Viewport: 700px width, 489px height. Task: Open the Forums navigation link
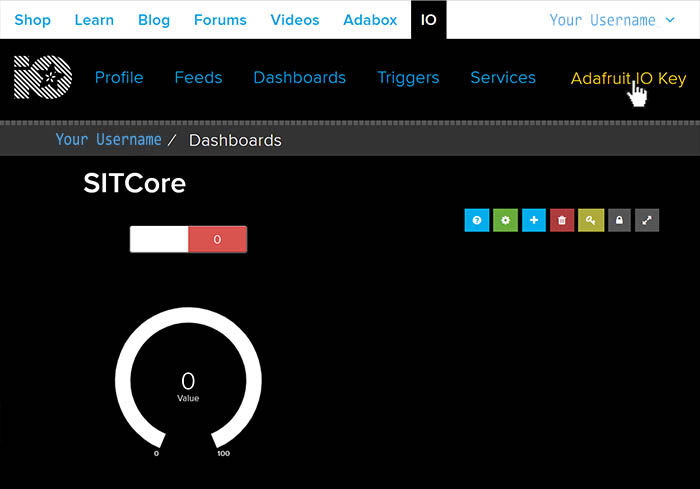220,20
